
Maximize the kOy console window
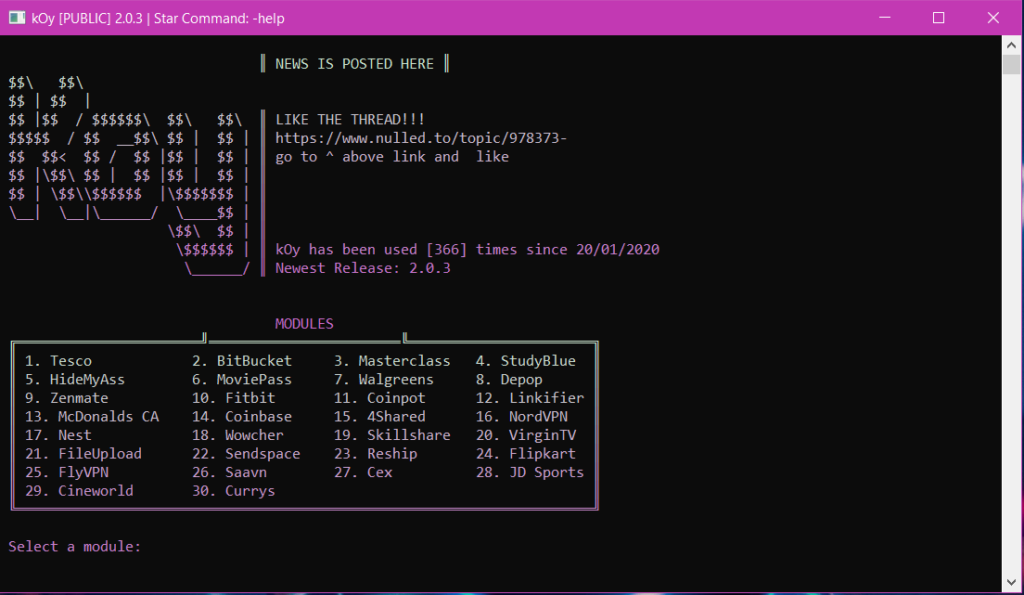coord(938,18)
